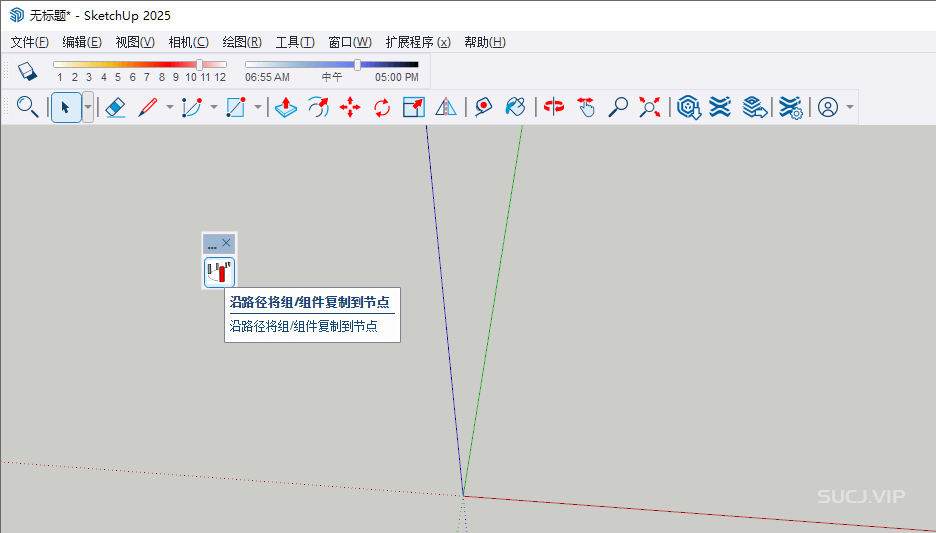Viewport: 936px width, 533px height.
Task: Click the Send to LayOut icon
Action: (755, 107)
